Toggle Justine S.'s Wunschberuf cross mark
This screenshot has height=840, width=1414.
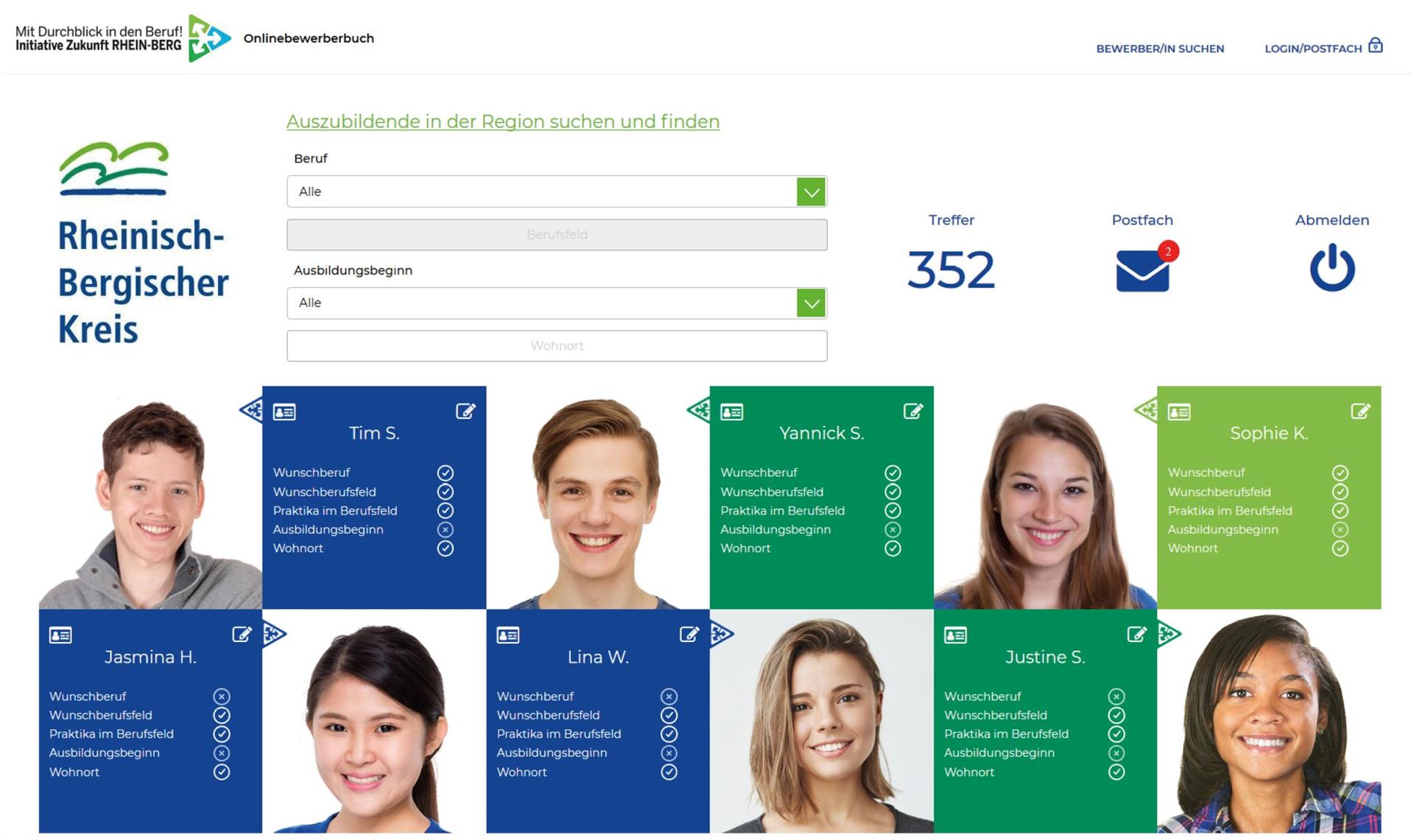[1116, 696]
